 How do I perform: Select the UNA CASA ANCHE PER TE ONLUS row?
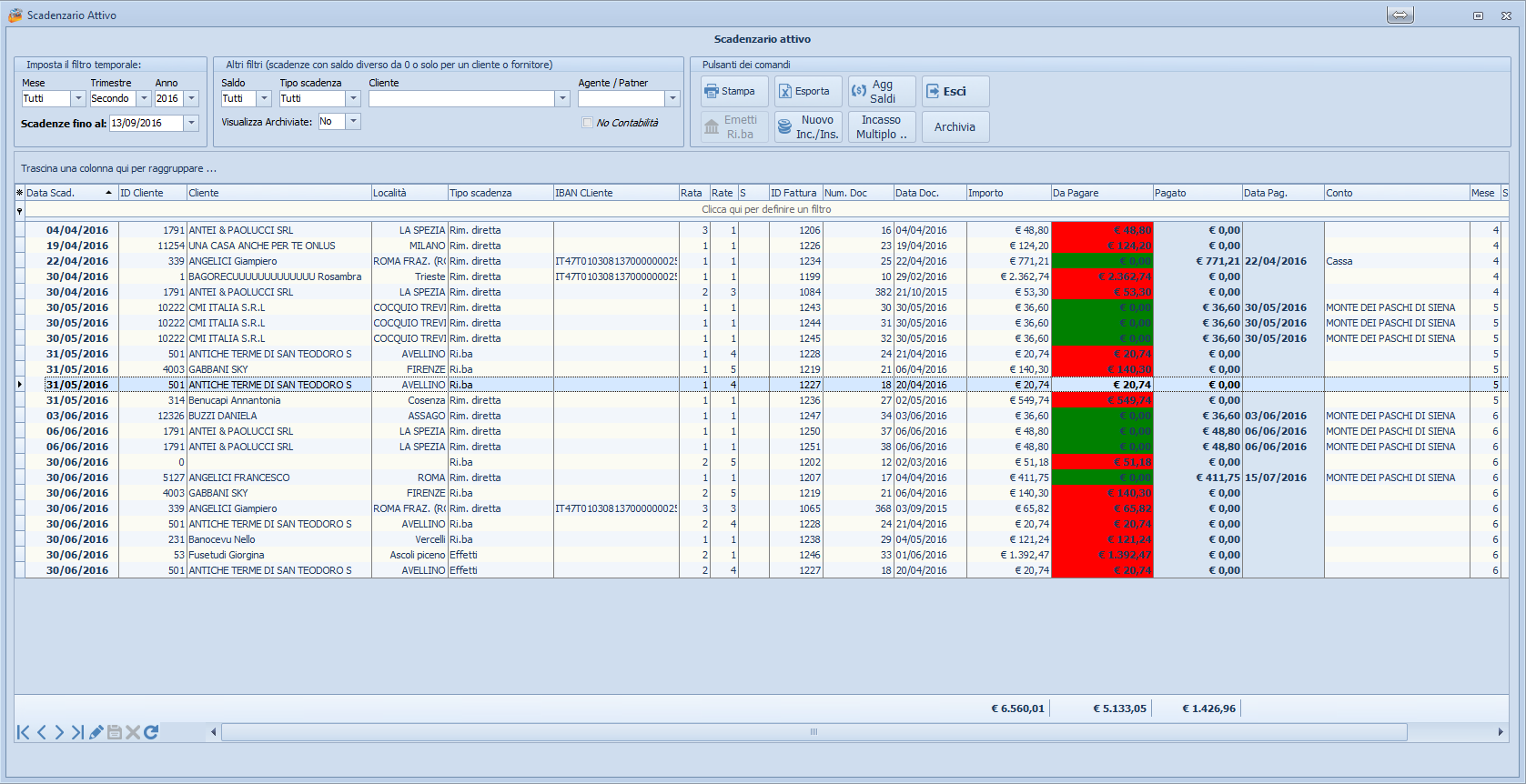[x=762, y=246]
